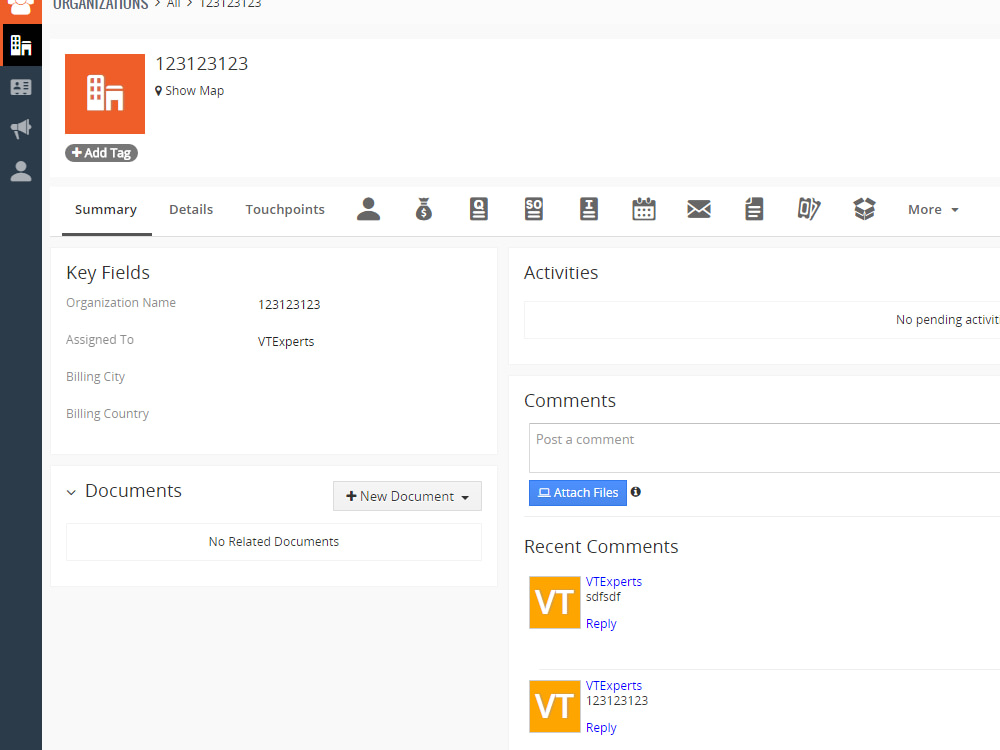Click the VT avatar on 123123123 comment
The image size is (1000, 750).
tap(555, 707)
